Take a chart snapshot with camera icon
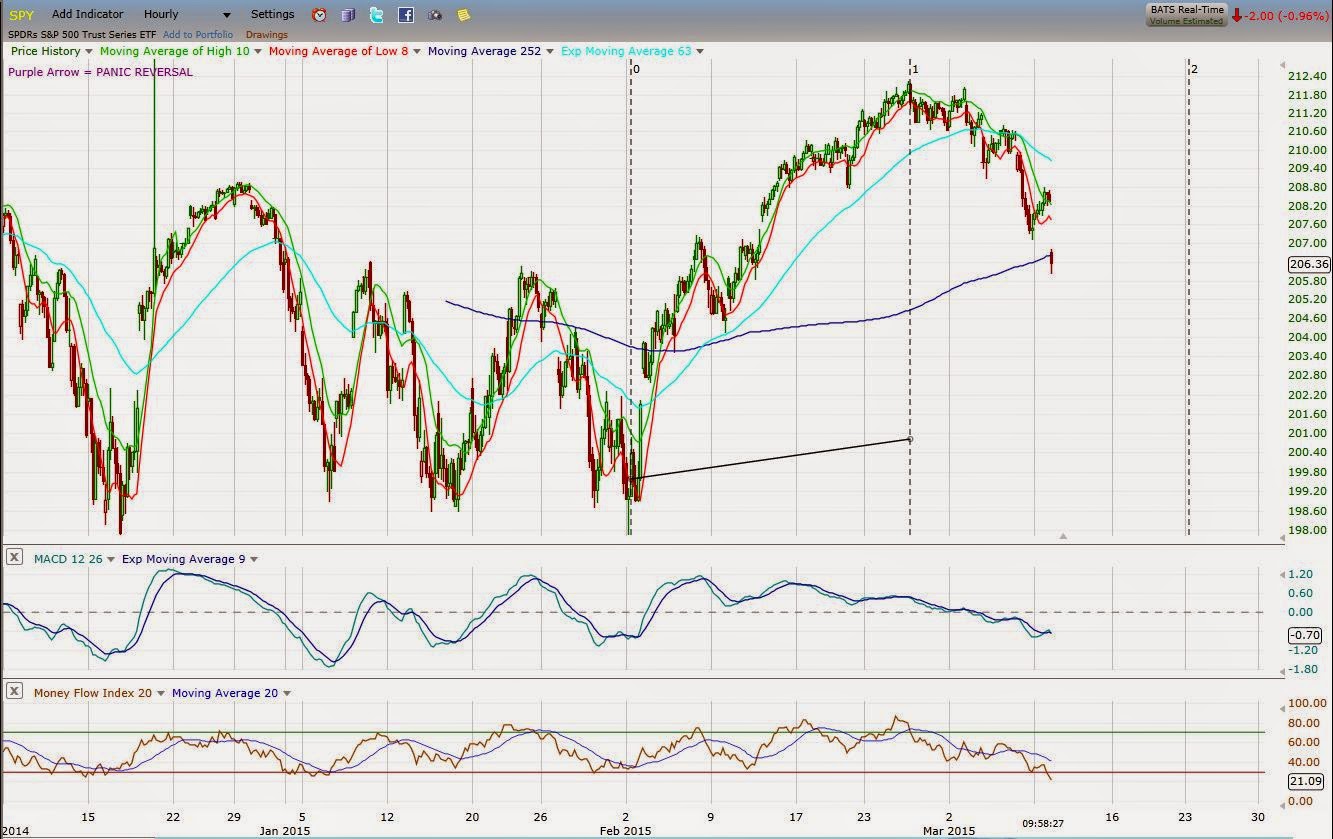Screen dimensions: 1333x839 coord(434,15)
